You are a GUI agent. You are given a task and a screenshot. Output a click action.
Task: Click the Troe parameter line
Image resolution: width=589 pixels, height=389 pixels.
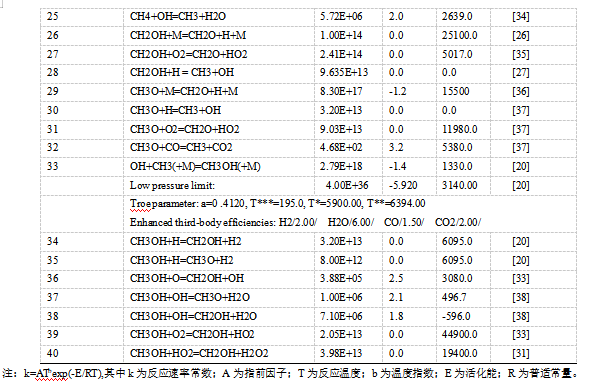point(277,204)
